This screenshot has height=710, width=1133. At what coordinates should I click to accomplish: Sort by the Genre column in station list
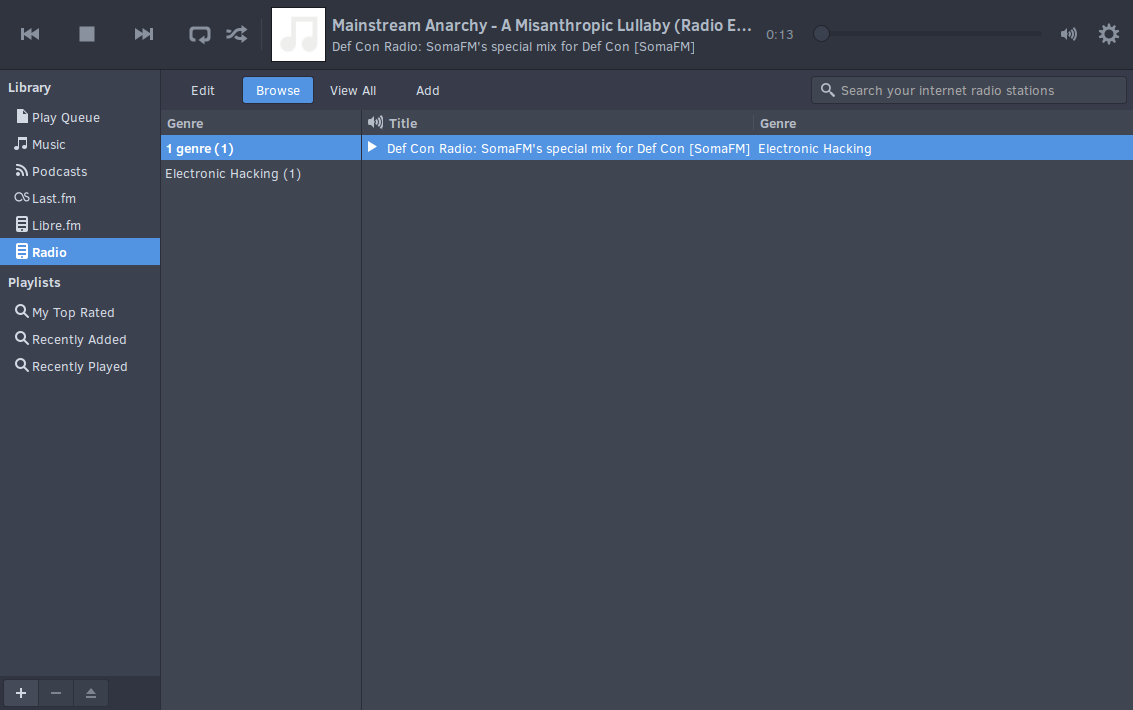942,124
